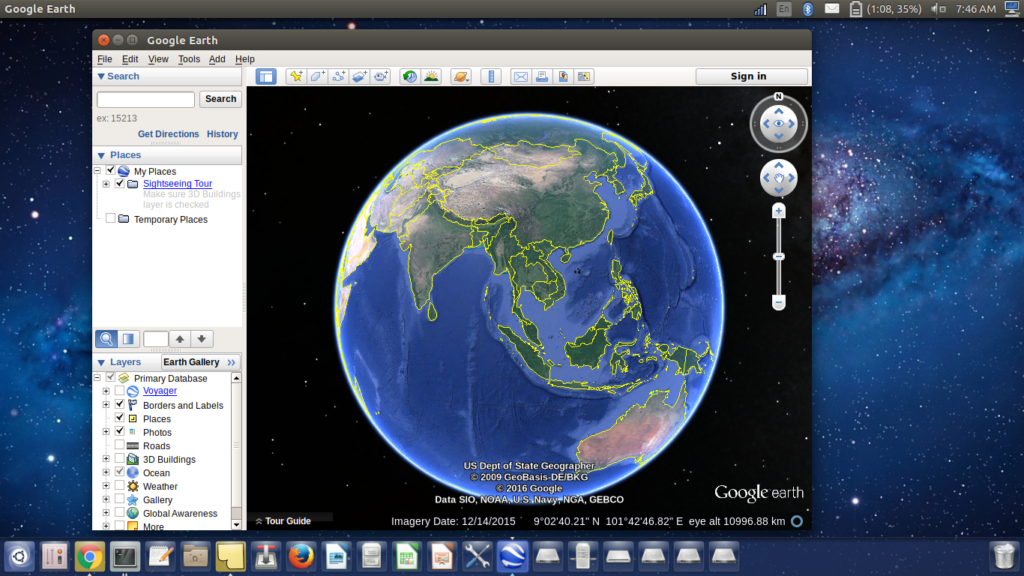This screenshot has width=1024, height=576.
Task: Click the Email envelope toolbar icon
Action: point(520,76)
